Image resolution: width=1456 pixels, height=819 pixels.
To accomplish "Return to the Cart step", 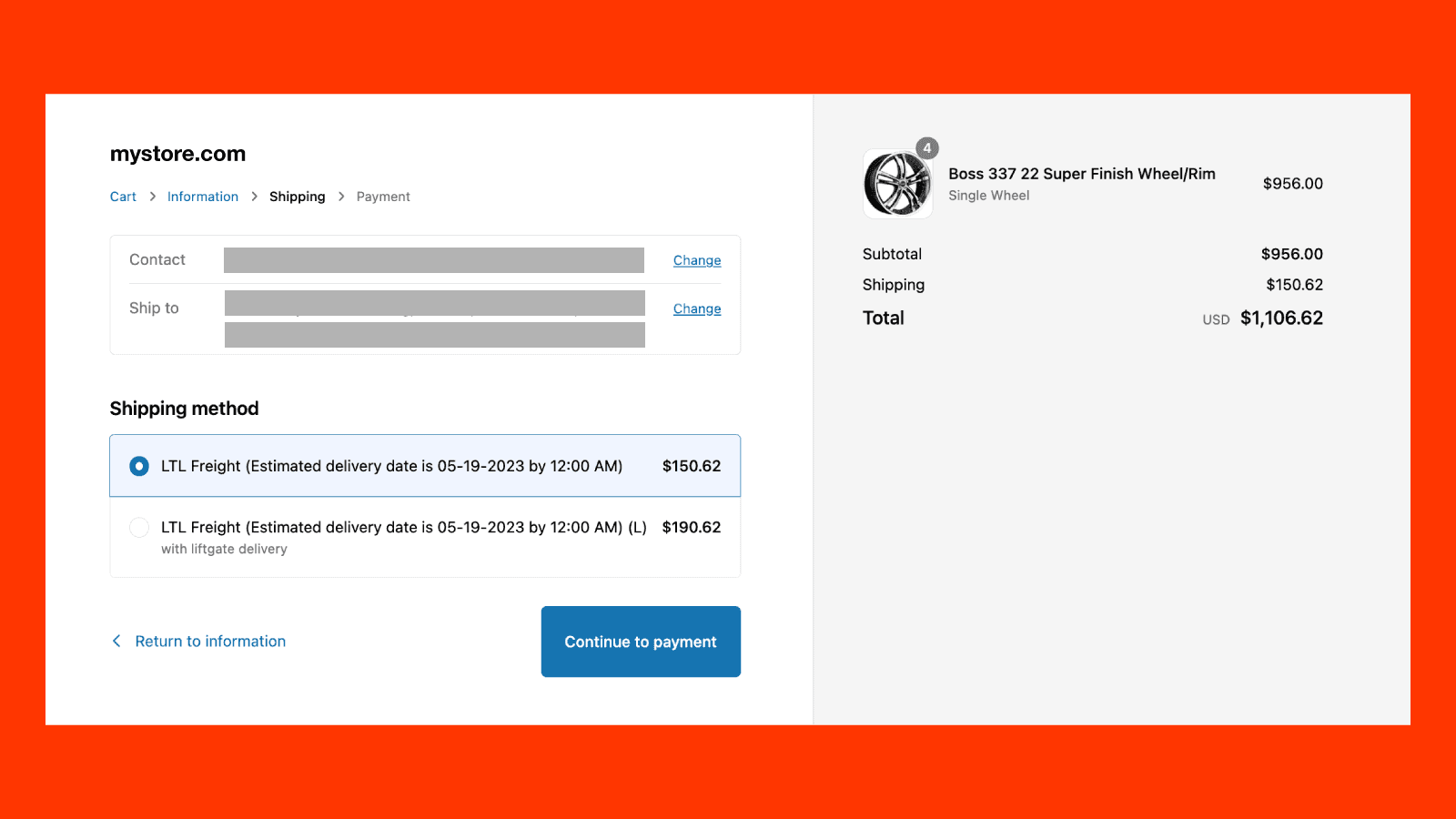I will [x=122, y=196].
